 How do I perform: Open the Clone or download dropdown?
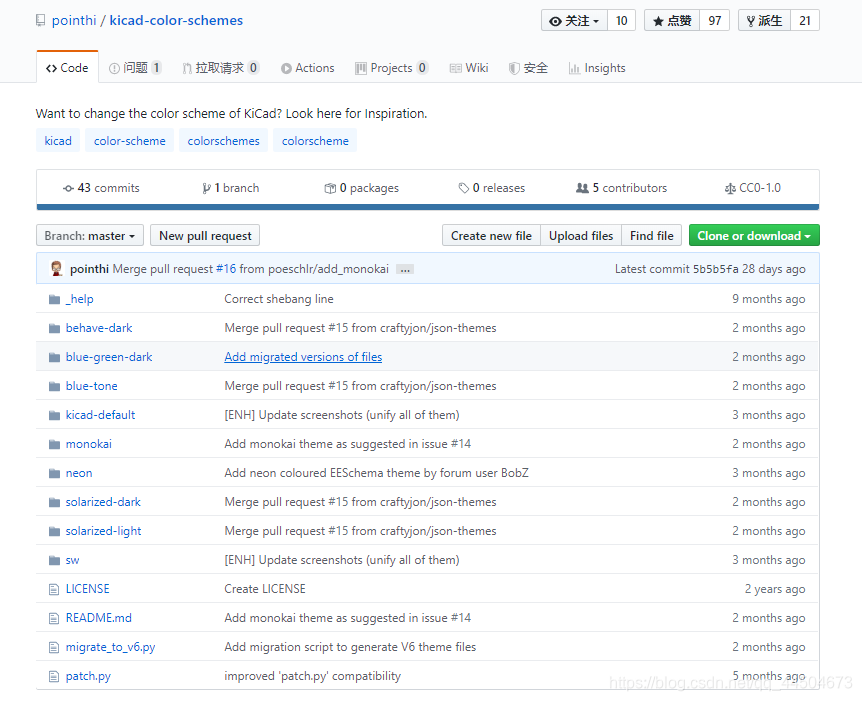click(x=754, y=235)
